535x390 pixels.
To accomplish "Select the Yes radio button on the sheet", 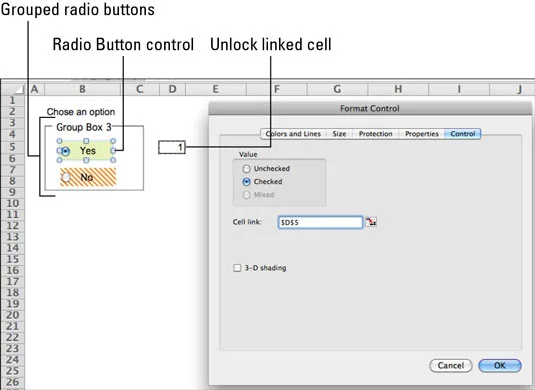I will pyautogui.click(x=66, y=151).
